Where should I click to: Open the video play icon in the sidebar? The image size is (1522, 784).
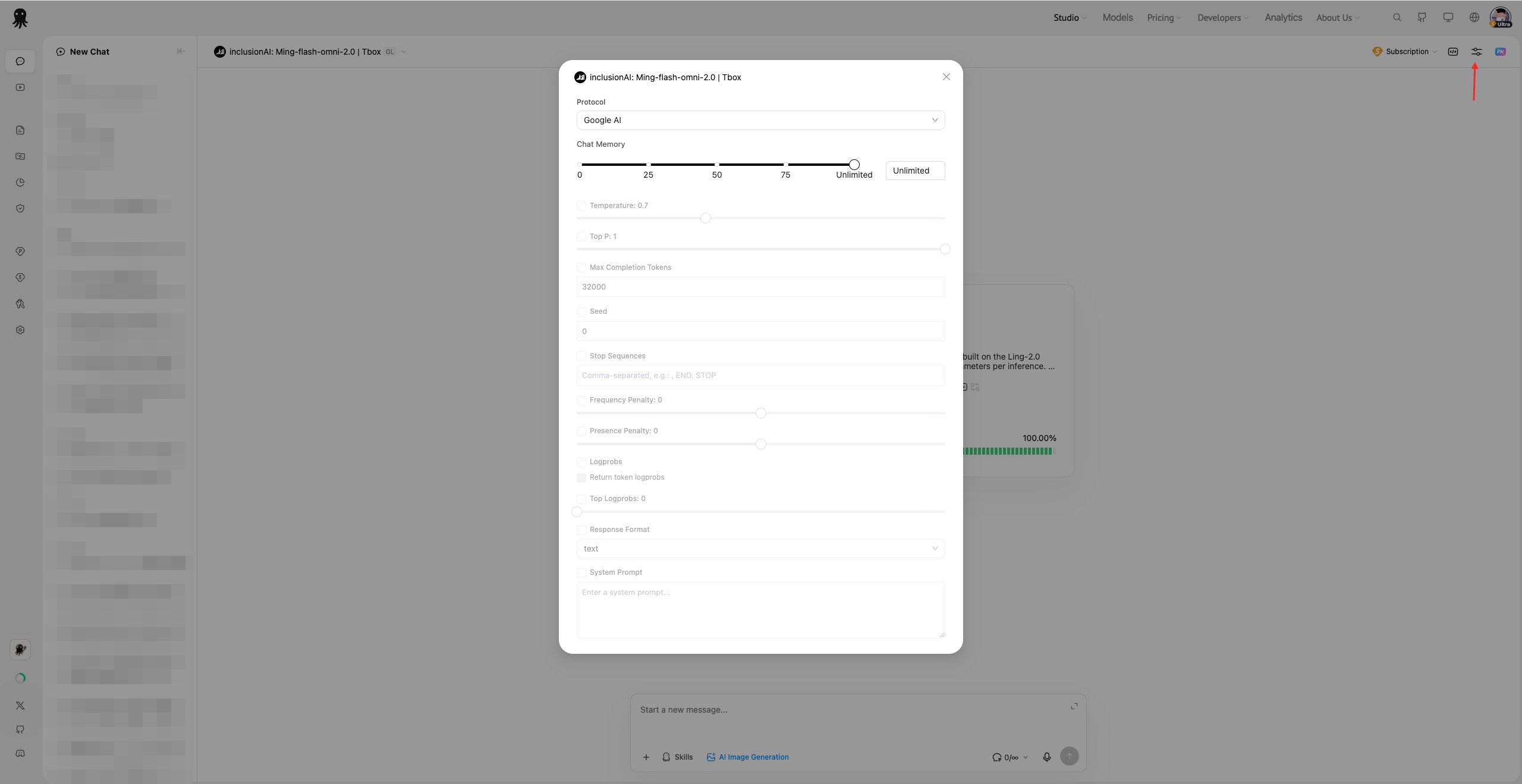20,87
